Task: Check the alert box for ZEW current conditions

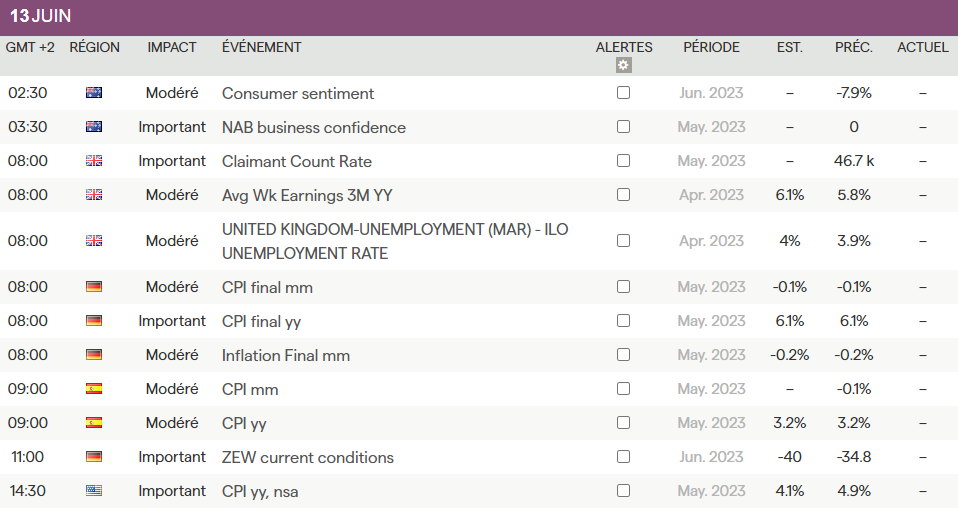Action: coord(624,457)
